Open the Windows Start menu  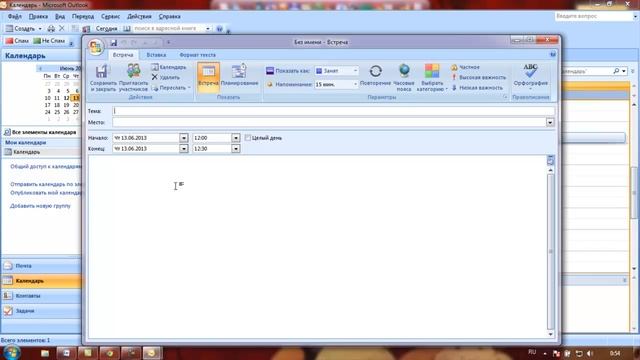point(11,352)
